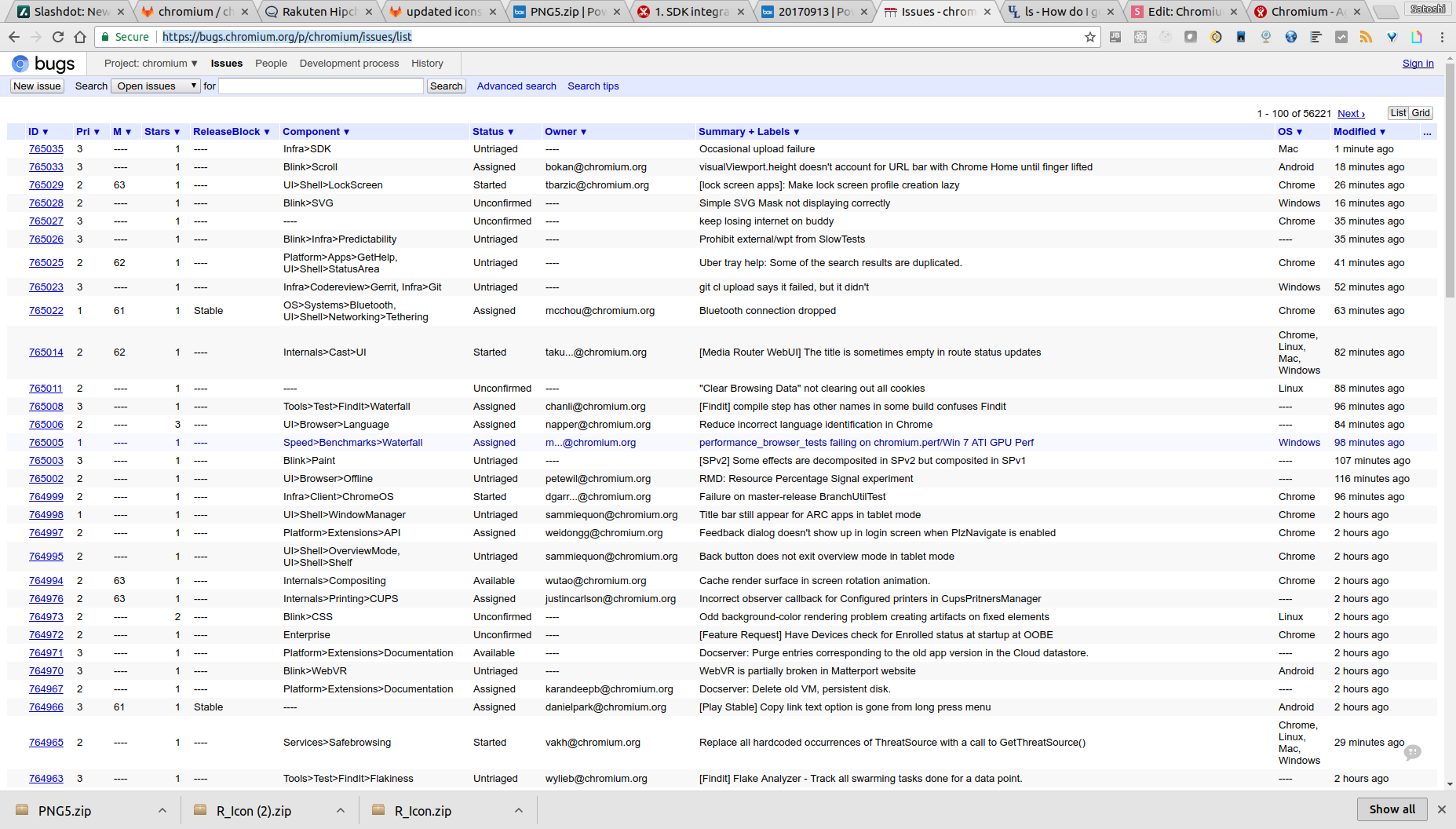The height and width of the screenshot is (829, 1456).
Task: Open the Component column header menu
Action: tap(316, 132)
